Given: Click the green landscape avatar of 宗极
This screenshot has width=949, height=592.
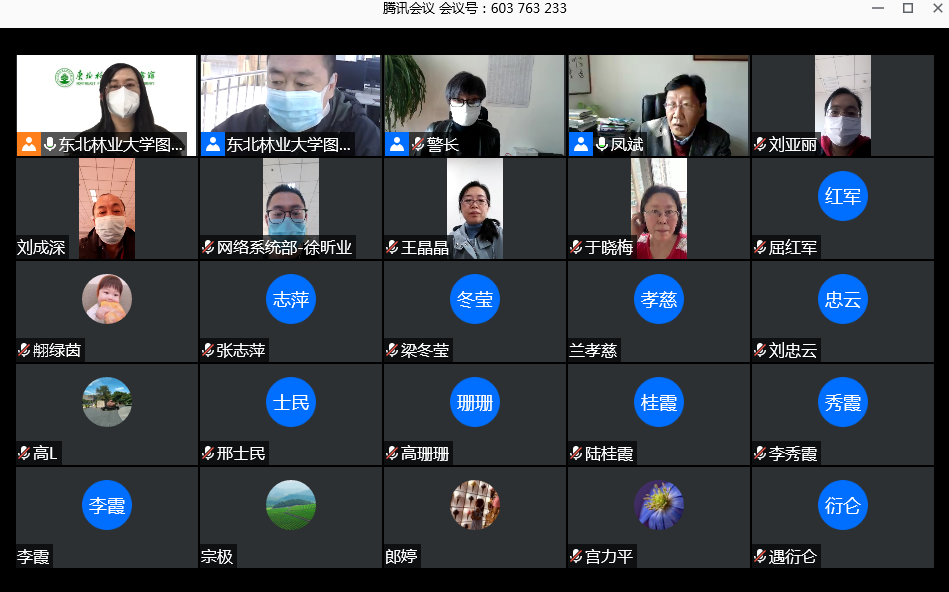Looking at the screenshot, I should (291, 505).
